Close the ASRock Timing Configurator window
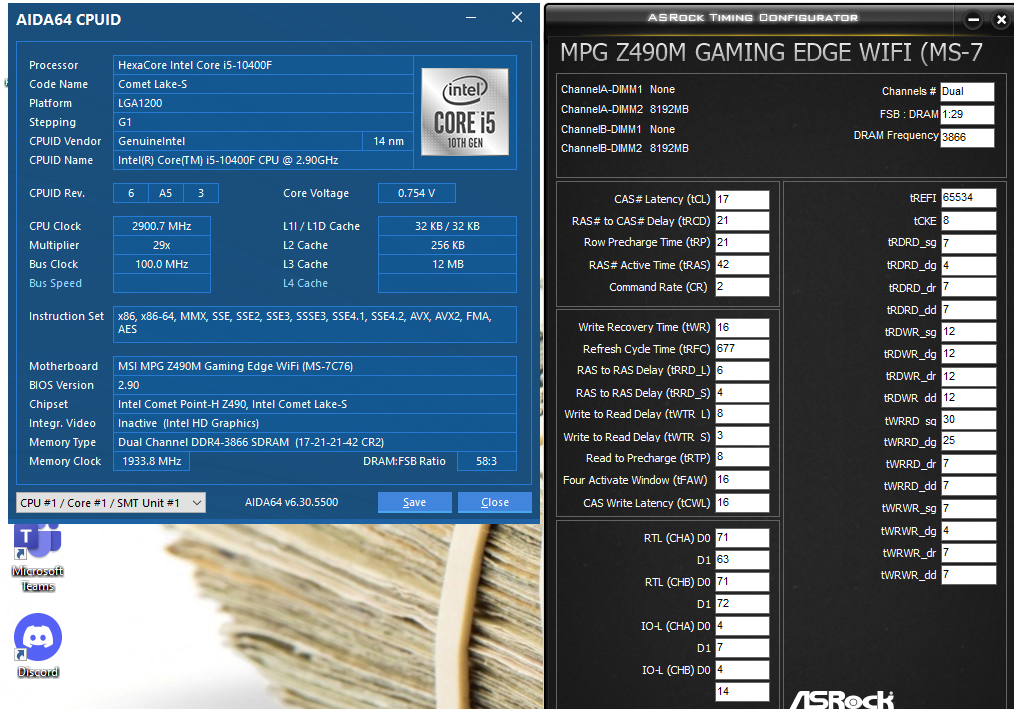Image resolution: width=1014 pixels, height=709 pixels. tap(1001, 20)
